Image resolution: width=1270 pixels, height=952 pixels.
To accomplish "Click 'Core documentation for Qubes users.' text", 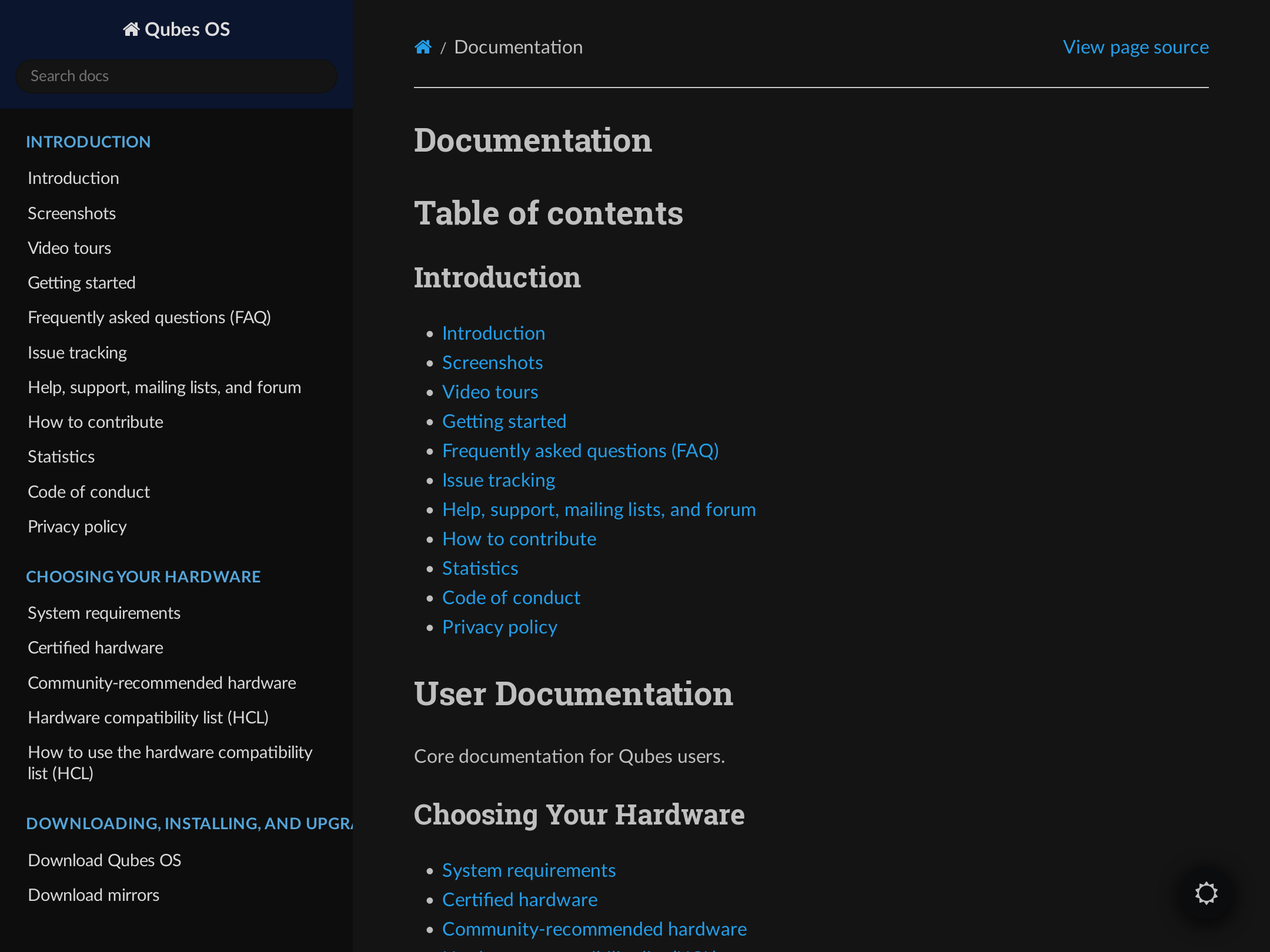I will point(569,756).
